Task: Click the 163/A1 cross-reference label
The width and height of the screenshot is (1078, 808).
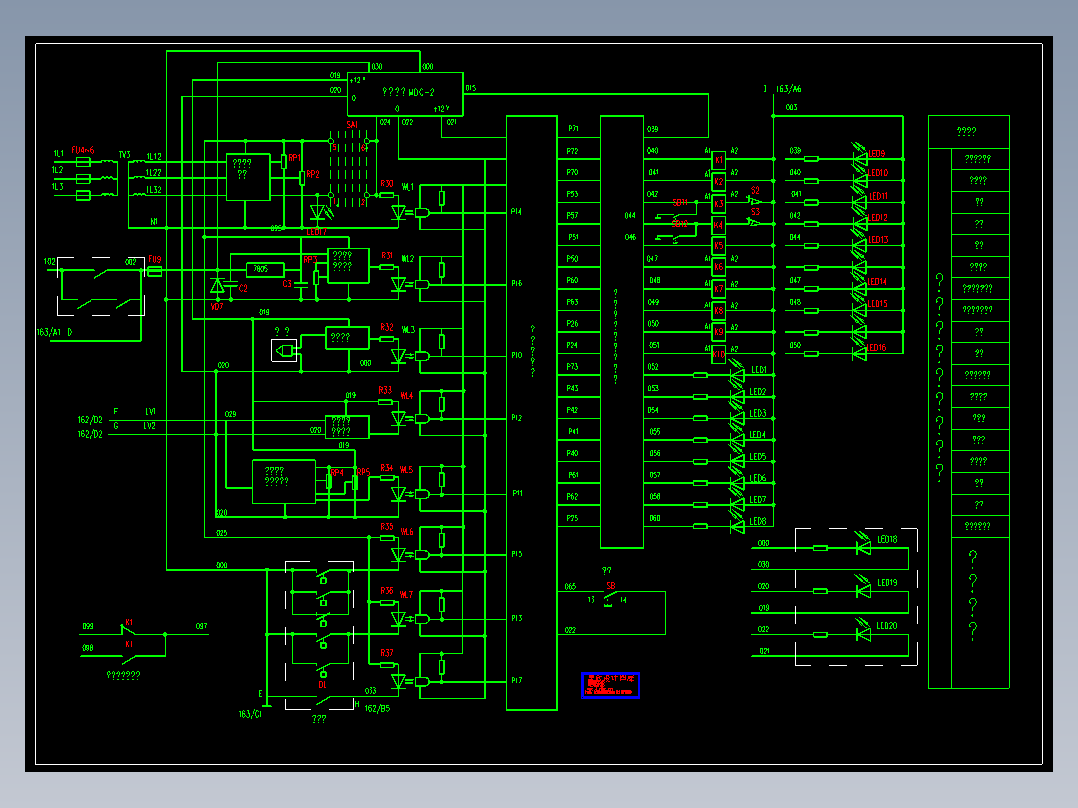Action: (x=49, y=332)
